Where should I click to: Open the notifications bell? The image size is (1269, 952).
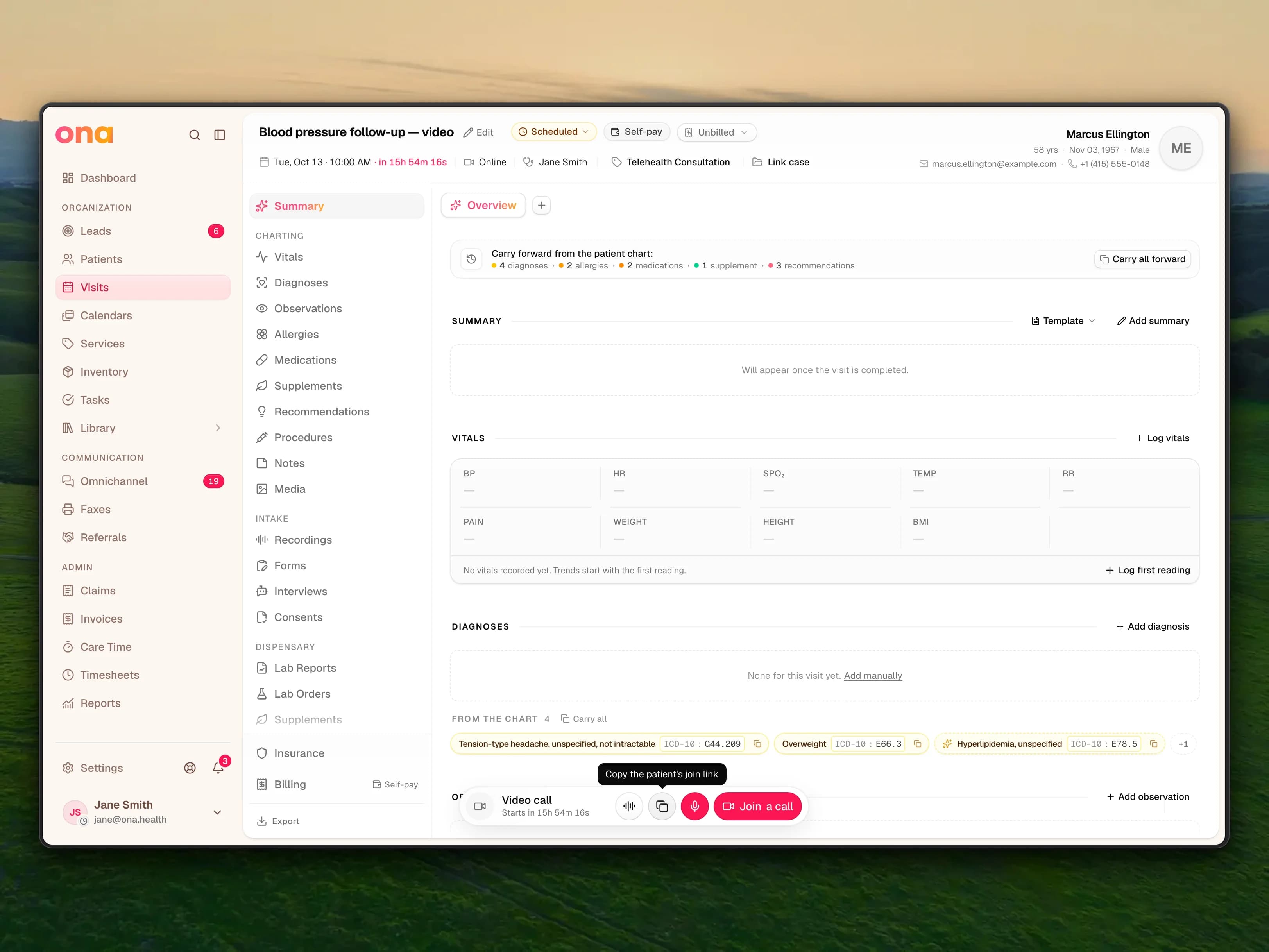tap(218, 768)
